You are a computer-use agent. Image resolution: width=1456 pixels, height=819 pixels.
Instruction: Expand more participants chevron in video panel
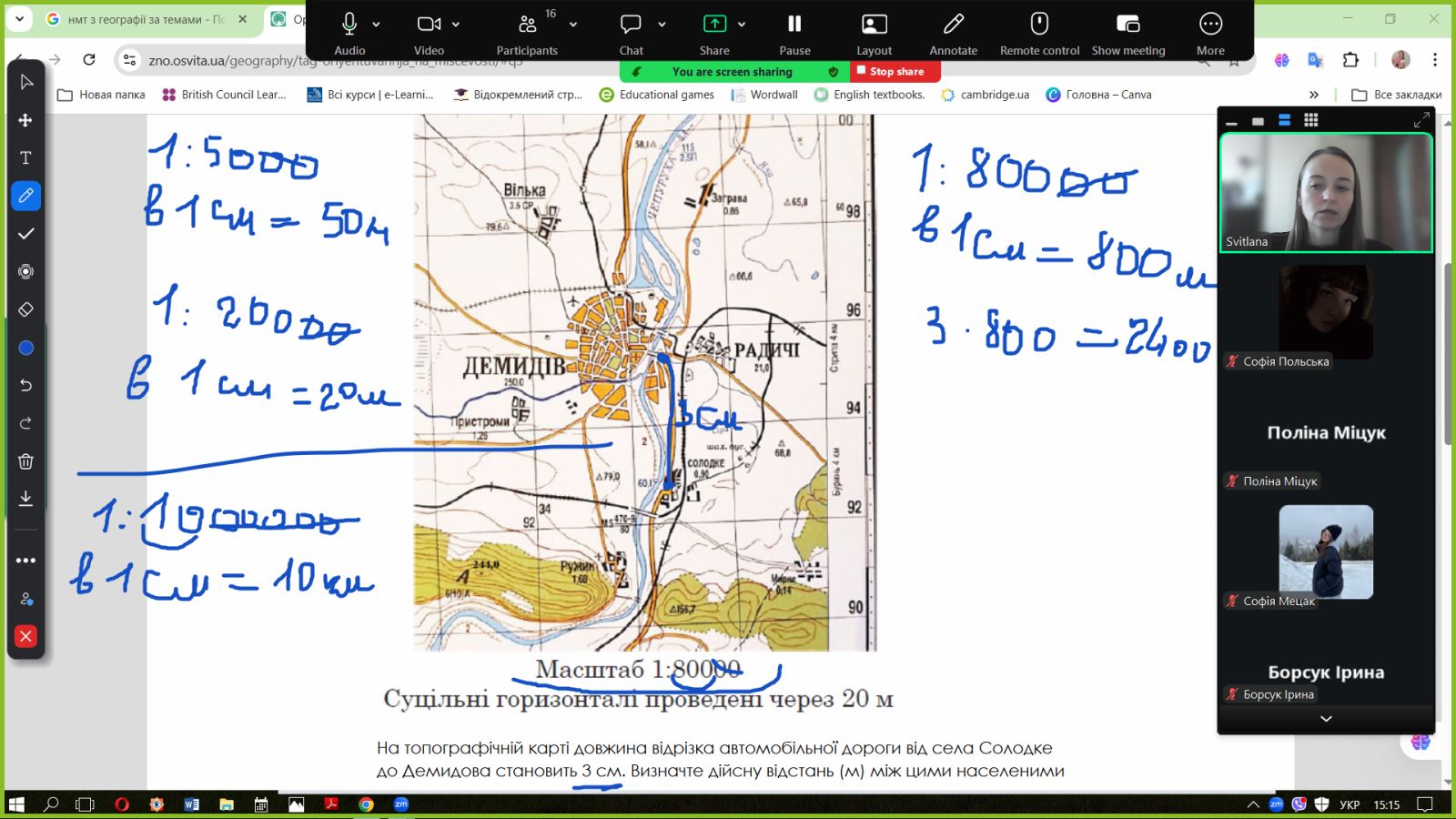pos(1326,719)
